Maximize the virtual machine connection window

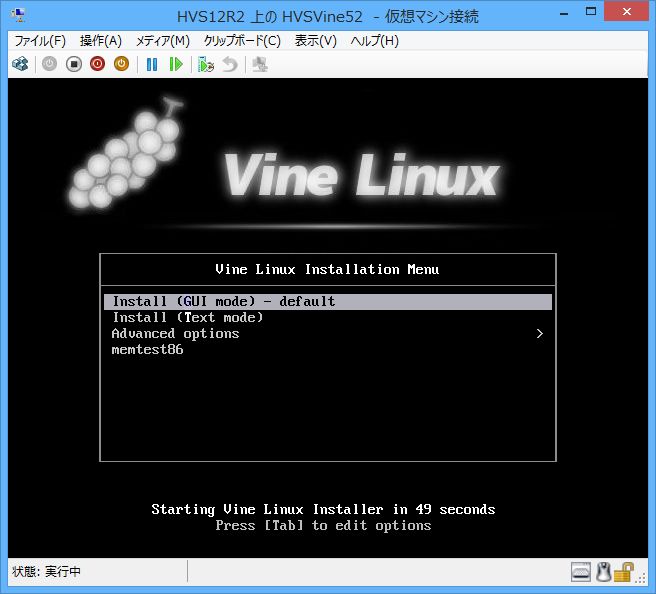click(x=591, y=12)
